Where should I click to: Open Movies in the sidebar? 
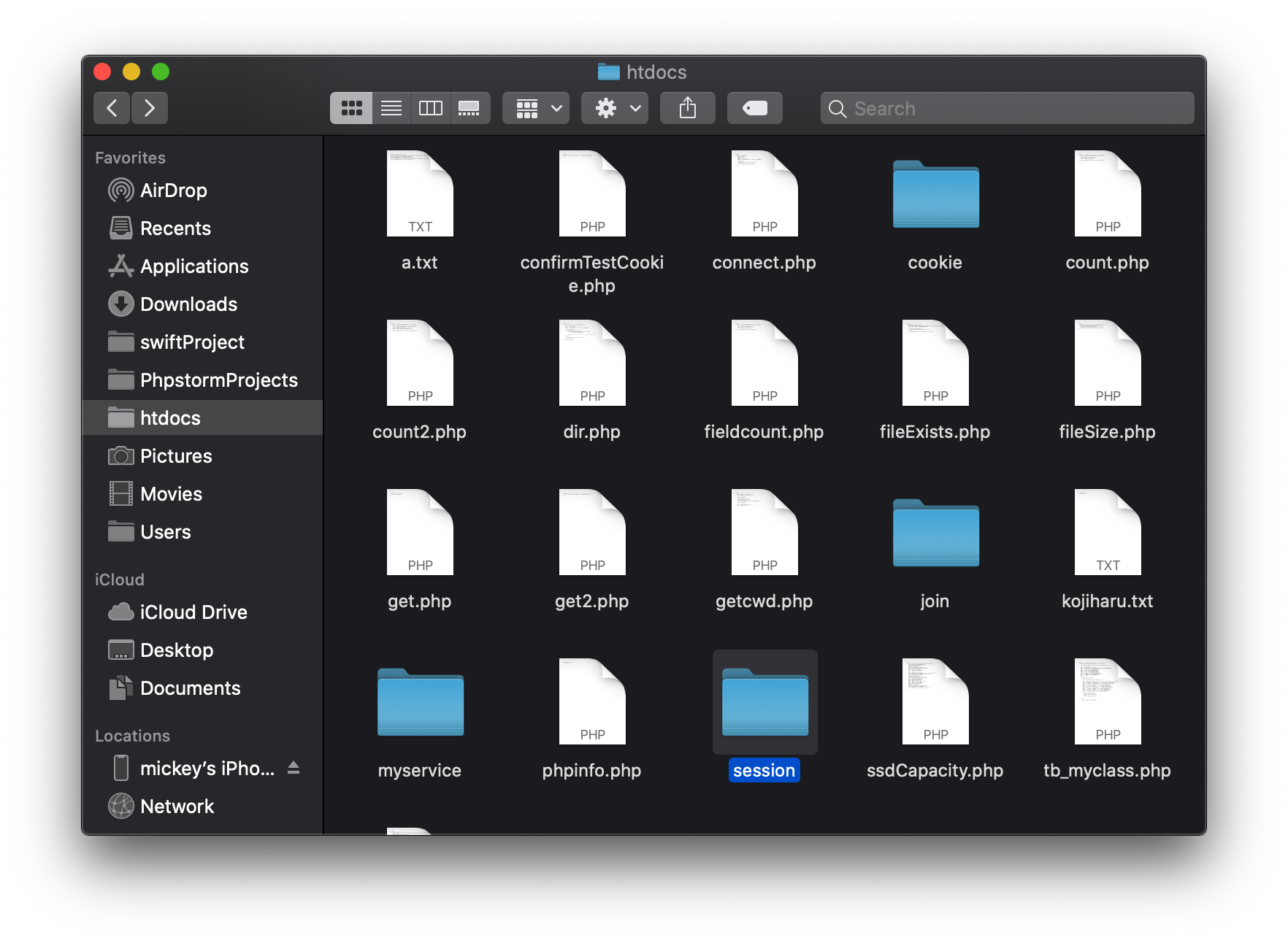pos(202,494)
